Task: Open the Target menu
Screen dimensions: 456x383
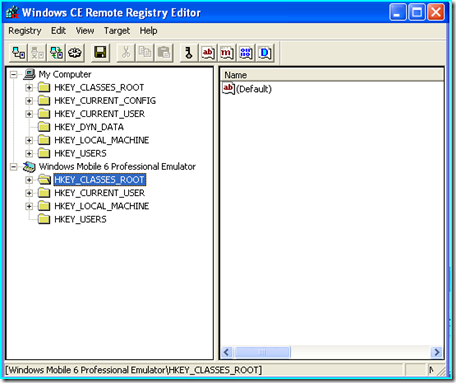Action: (x=117, y=31)
